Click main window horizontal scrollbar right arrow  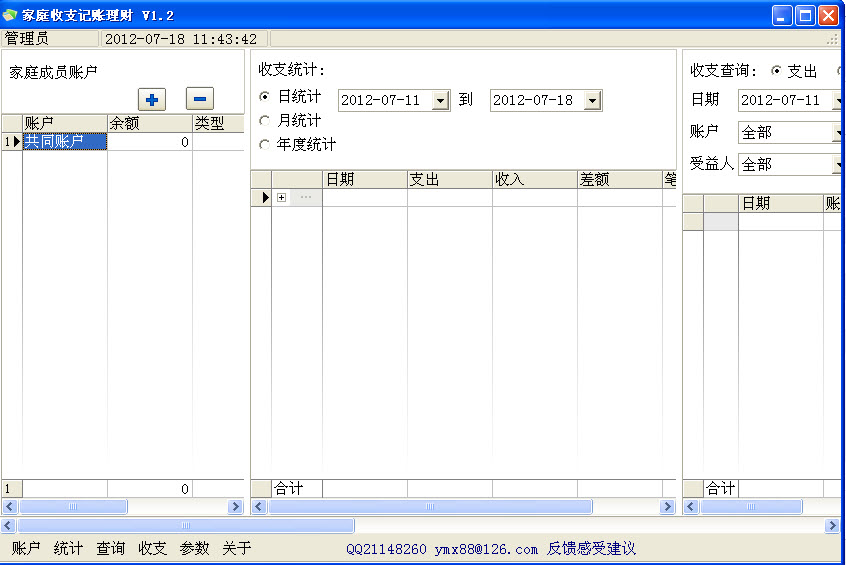click(x=832, y=525)
